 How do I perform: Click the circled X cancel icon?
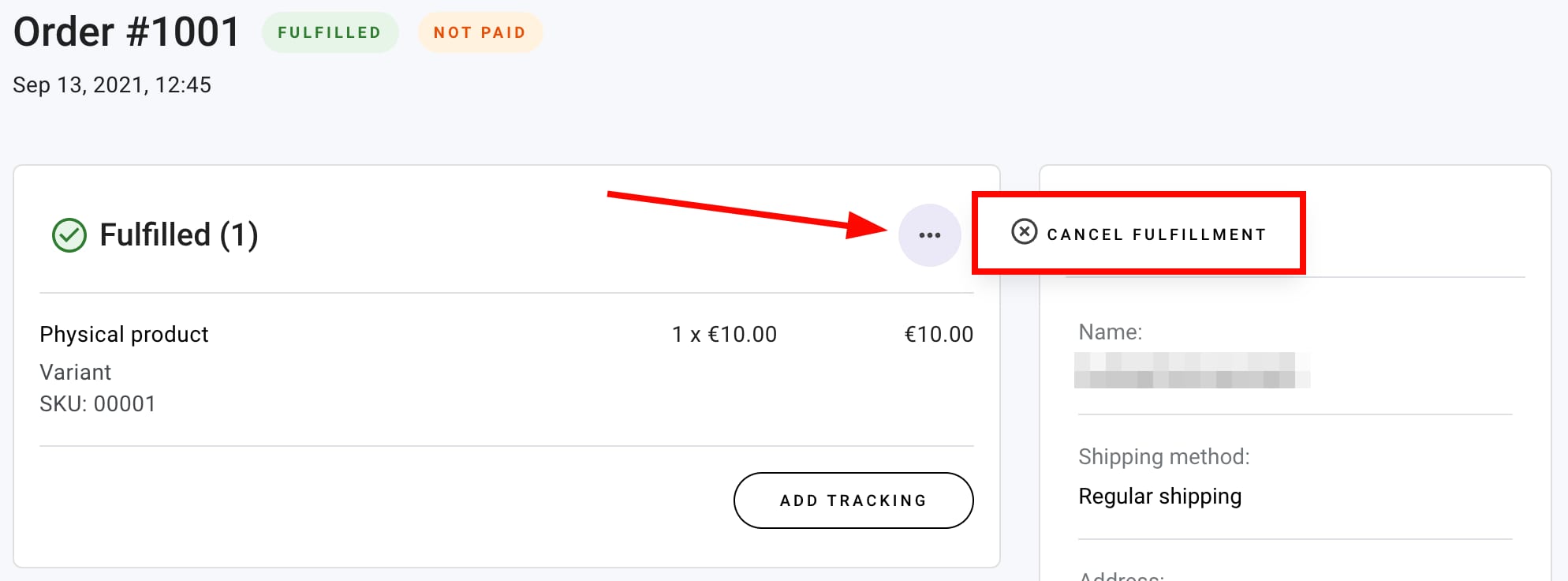(1024, 232)
